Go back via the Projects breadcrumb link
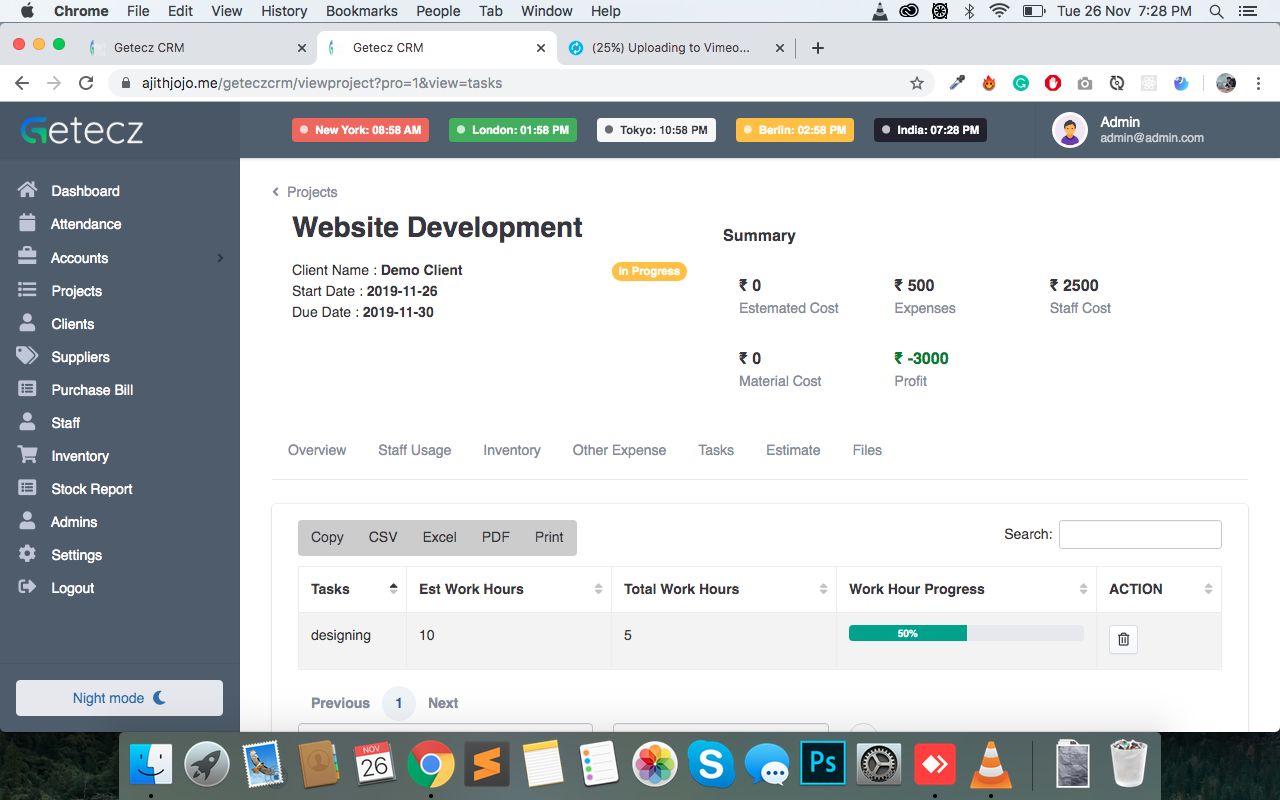1280x800 pixels. tap(311, 192)
